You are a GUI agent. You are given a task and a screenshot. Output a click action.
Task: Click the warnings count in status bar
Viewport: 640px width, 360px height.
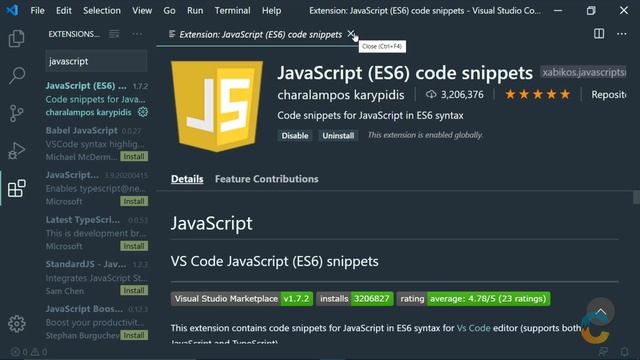pos(39,352)
